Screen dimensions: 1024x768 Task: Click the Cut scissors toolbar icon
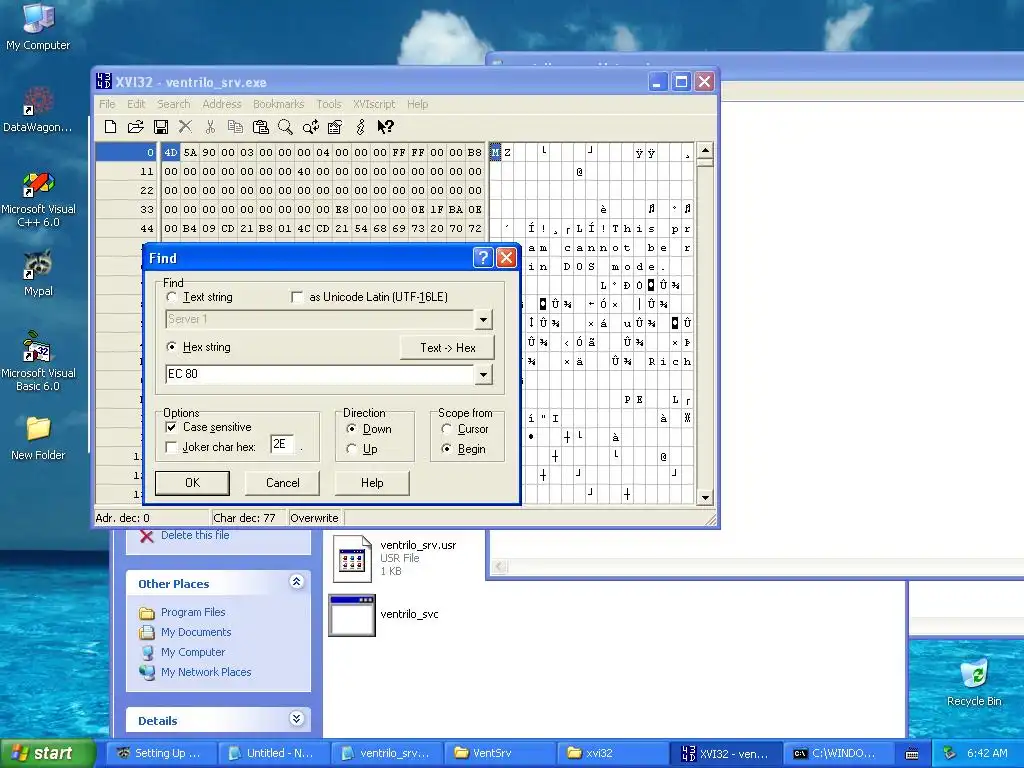210,127
